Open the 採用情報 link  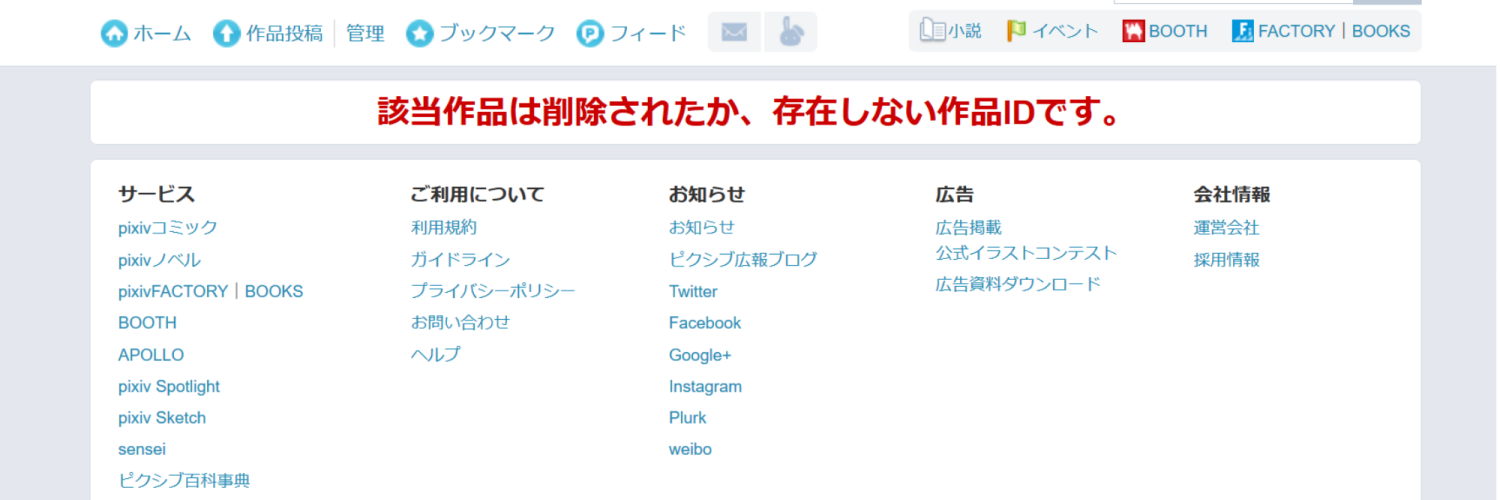pos(1226,260)
